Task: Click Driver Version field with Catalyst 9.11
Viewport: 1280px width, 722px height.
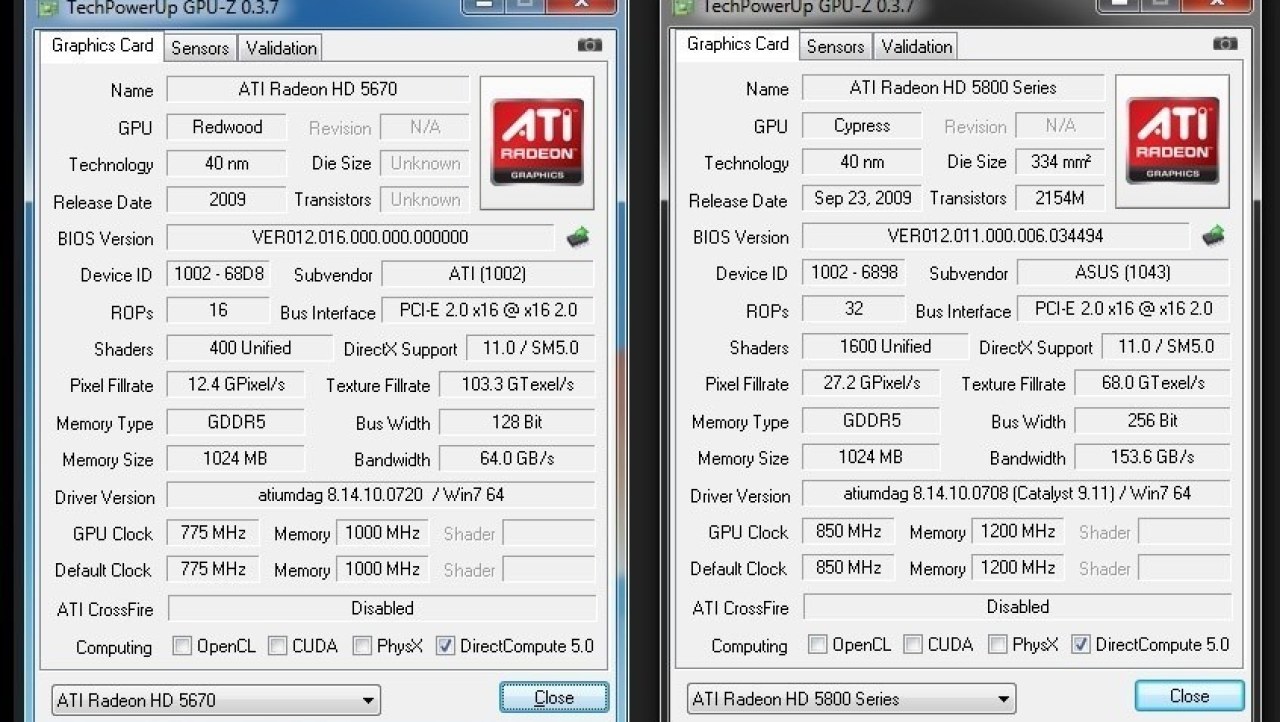Action: point(1017,493)
